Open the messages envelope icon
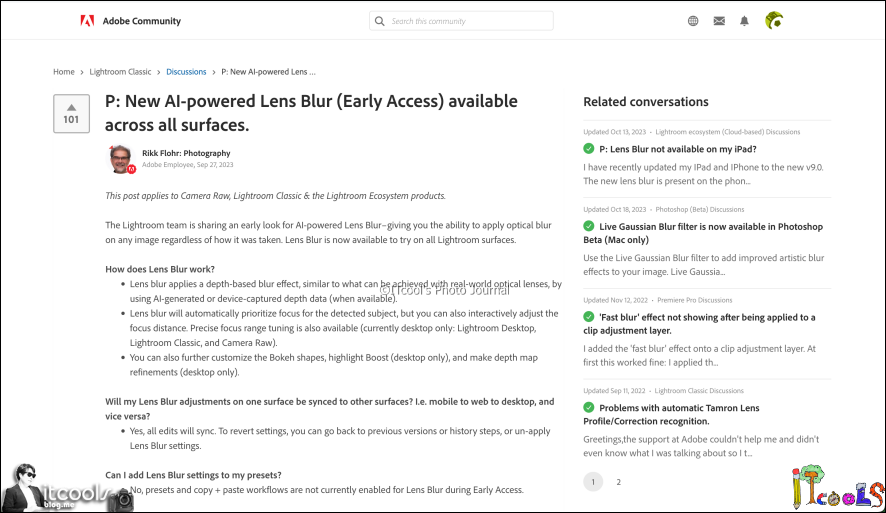Viewport: 886px width, 513px height. (x=719, y=20)
